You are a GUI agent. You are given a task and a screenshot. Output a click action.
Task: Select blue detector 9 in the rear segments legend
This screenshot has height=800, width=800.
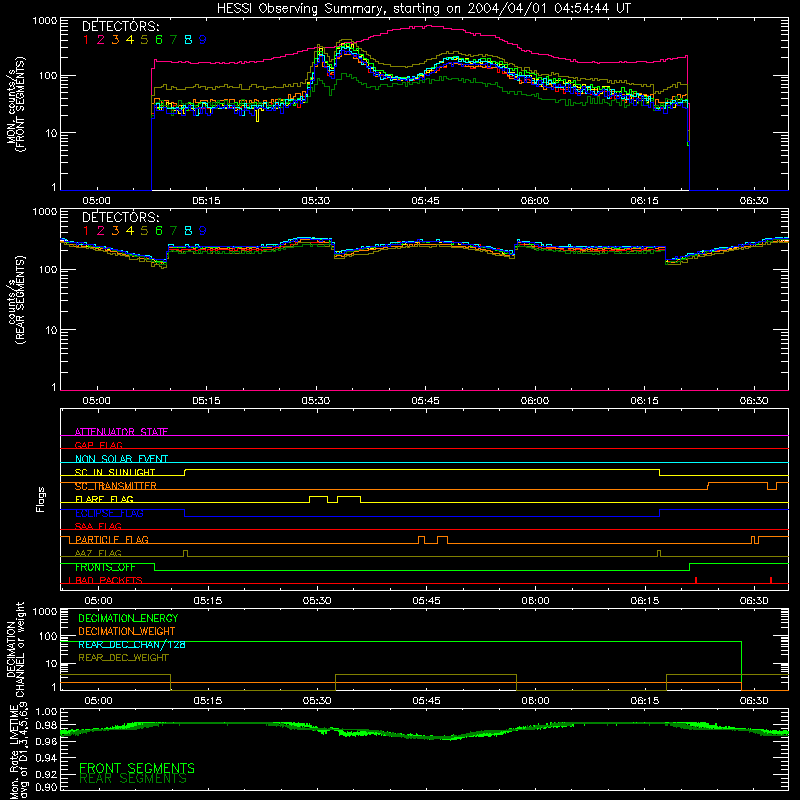(203, 231)
